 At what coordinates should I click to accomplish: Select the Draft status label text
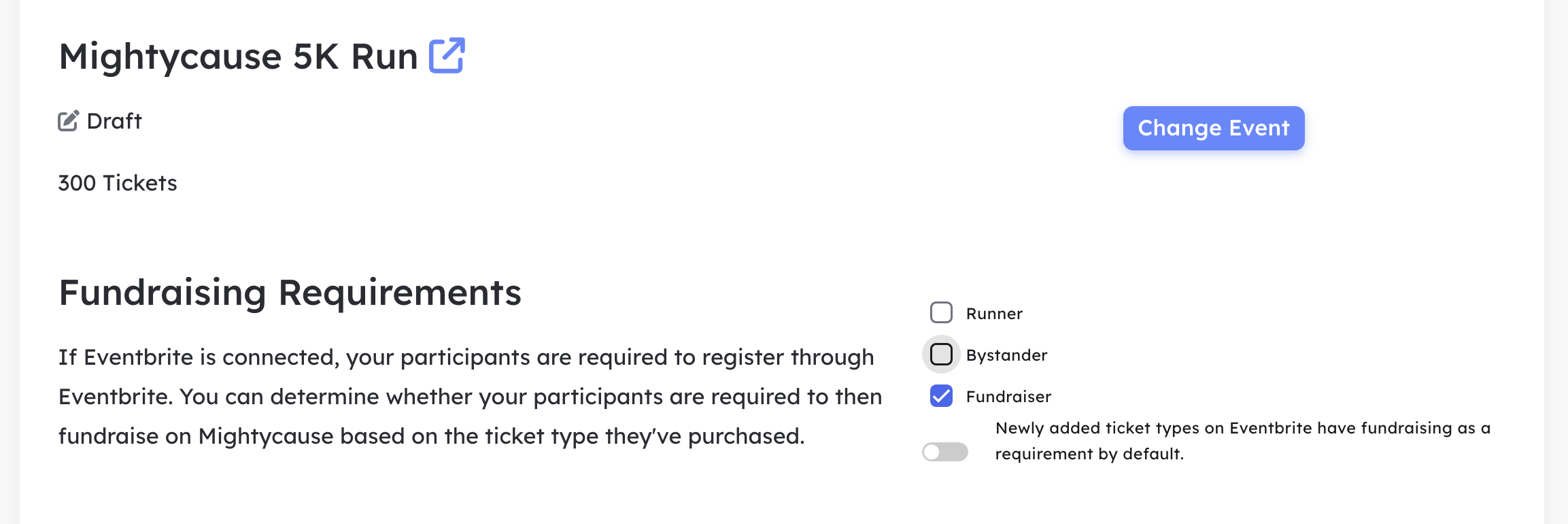114,121
